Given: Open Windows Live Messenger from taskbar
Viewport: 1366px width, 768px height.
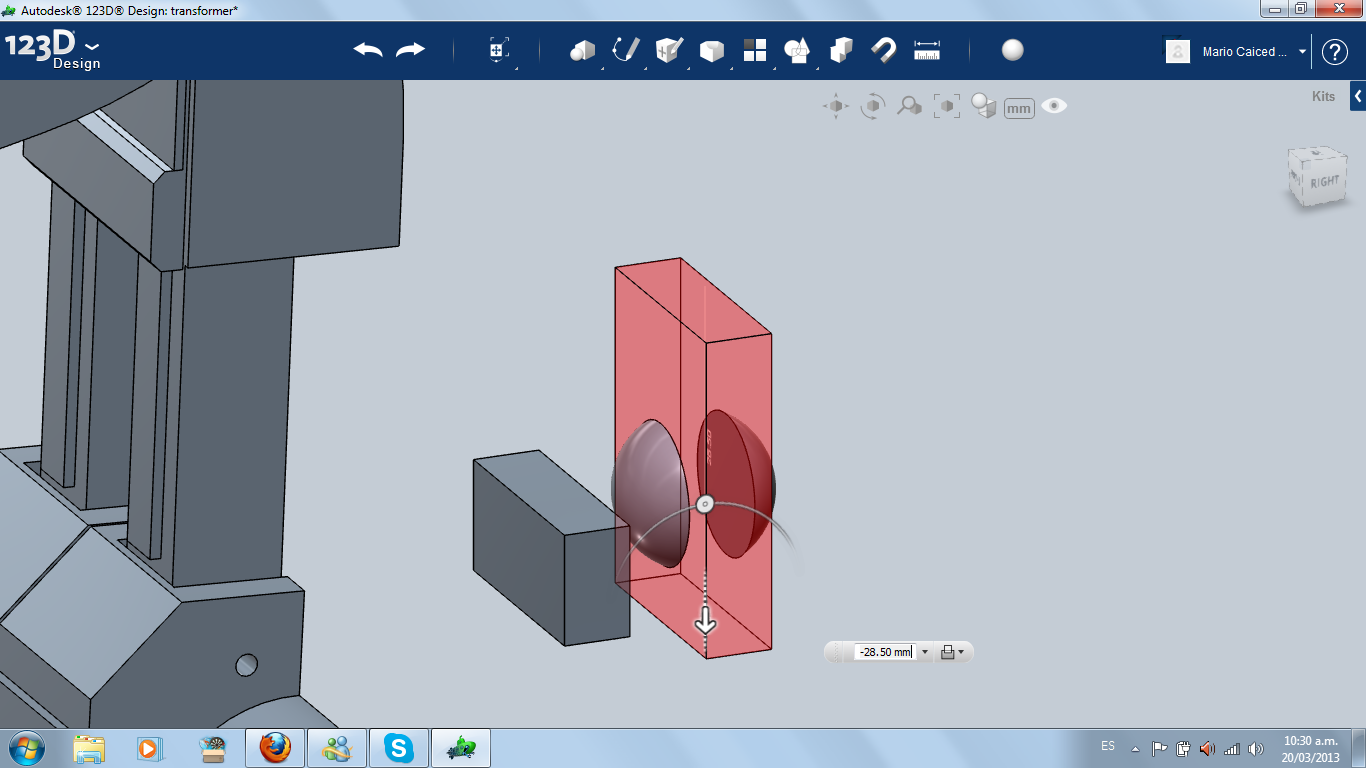Looking at the screenshot, I should (337, 748).
